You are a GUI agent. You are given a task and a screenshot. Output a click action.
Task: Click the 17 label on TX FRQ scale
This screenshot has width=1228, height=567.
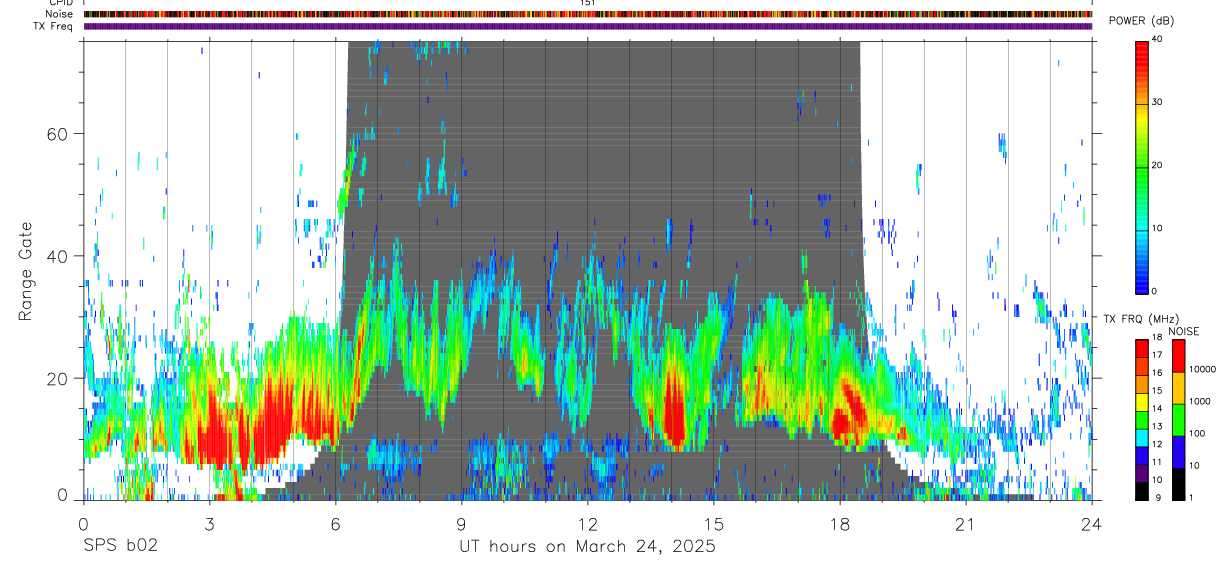[1157, 355]
